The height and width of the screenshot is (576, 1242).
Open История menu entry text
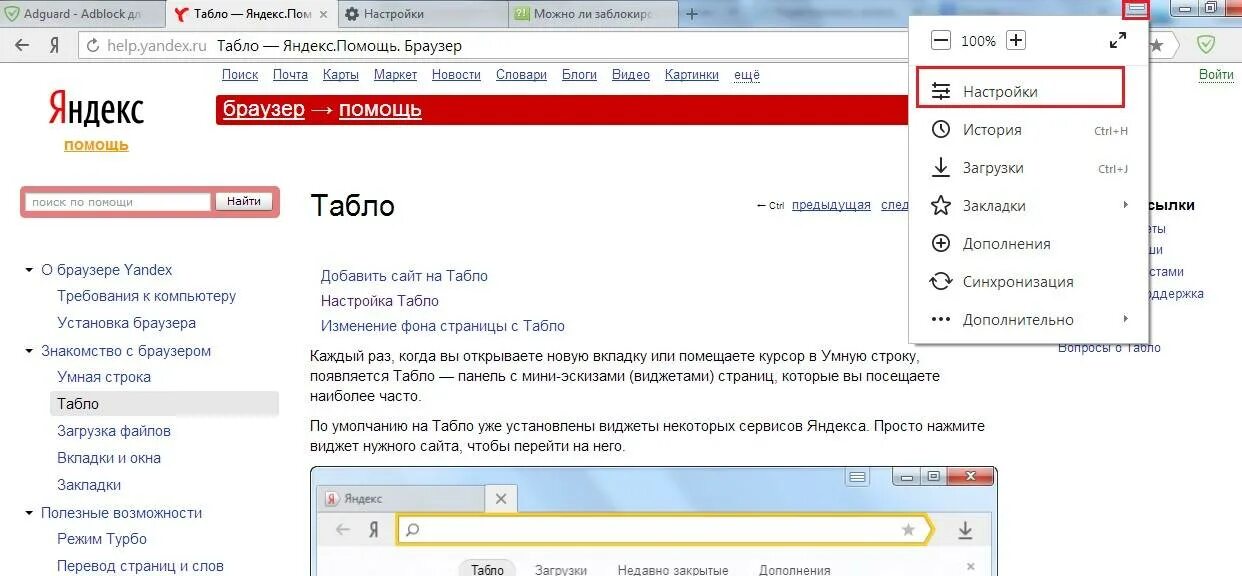coord(992,130)
